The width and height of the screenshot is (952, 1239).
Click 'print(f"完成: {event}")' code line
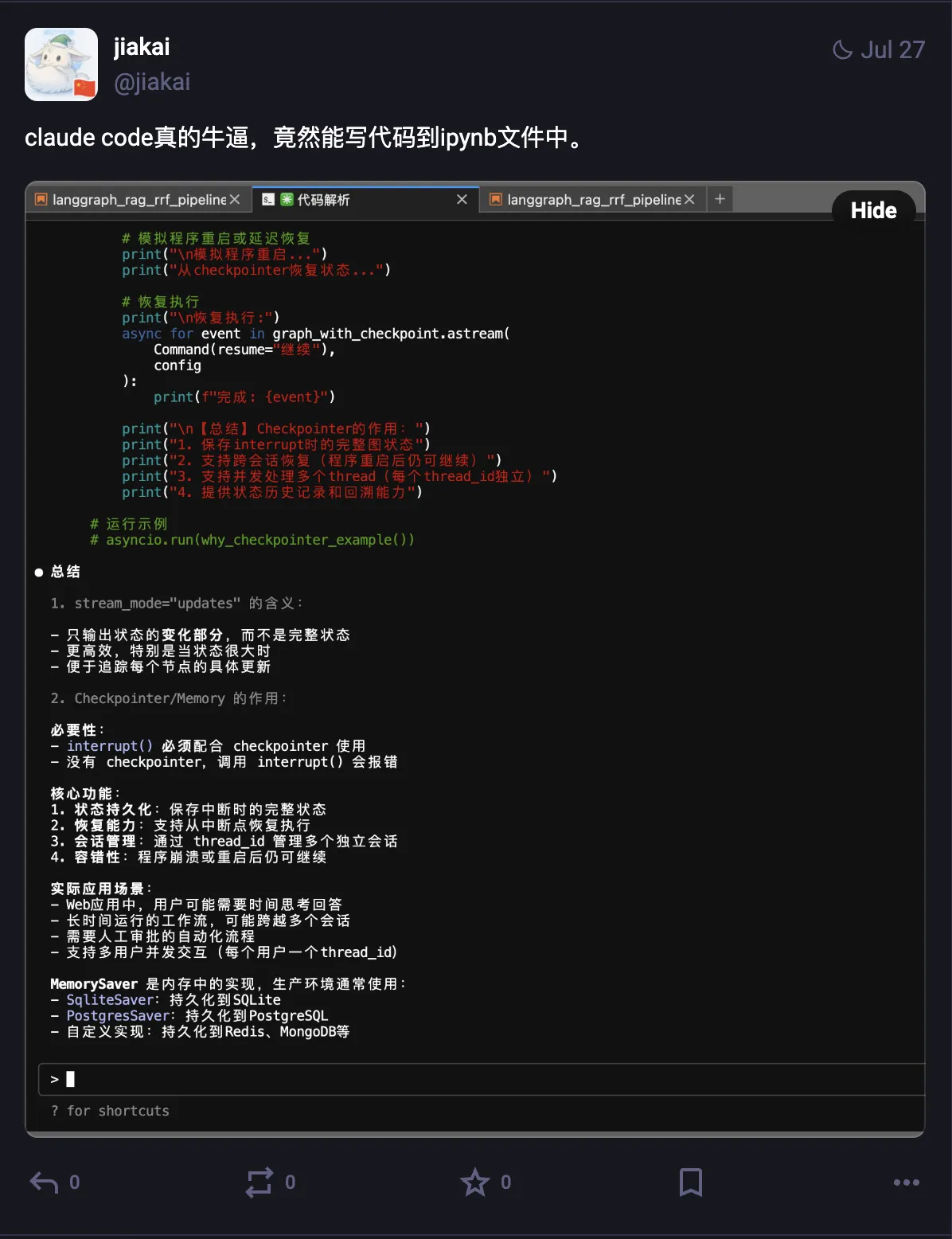(x=244, y=397)
